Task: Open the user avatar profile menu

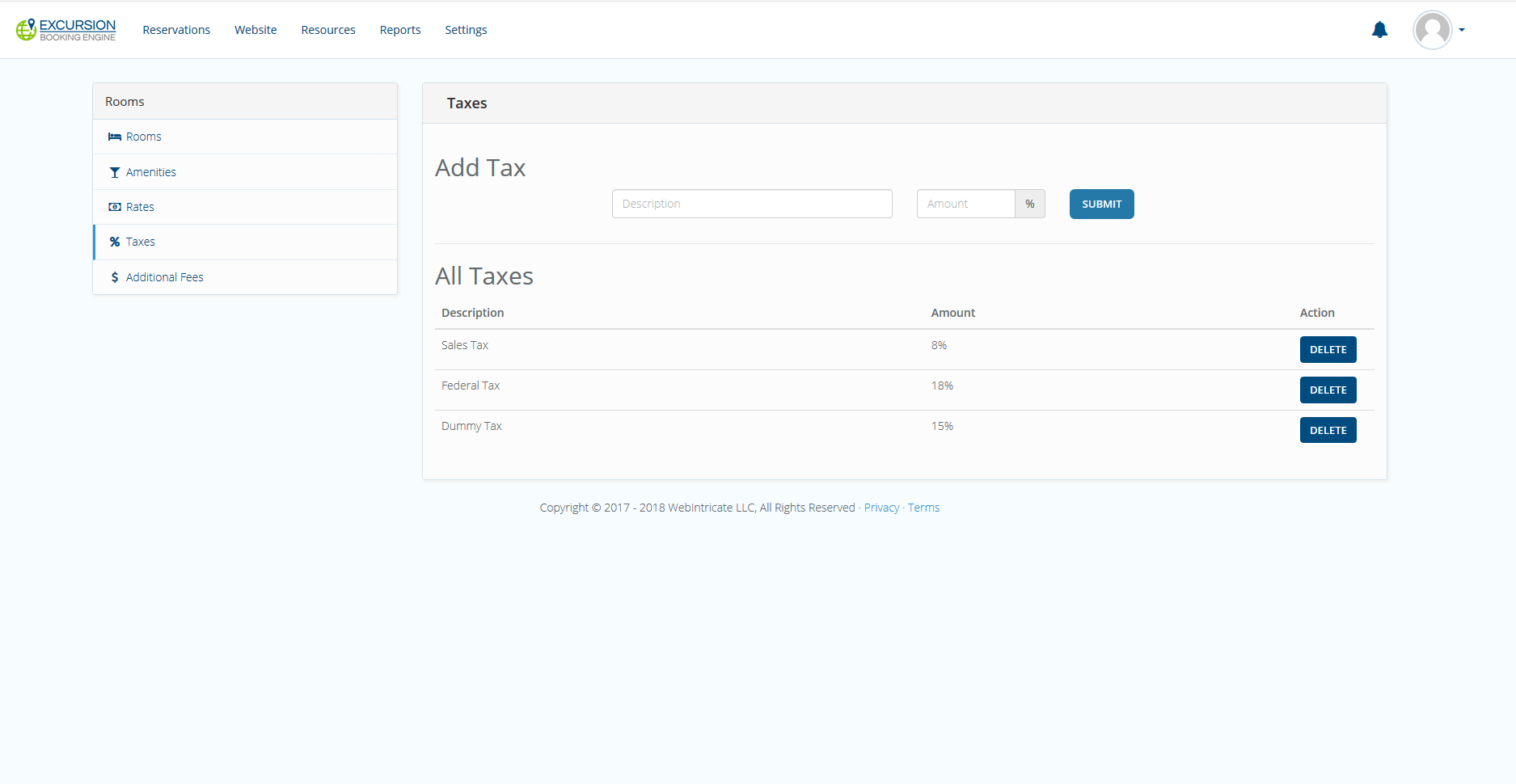Action: point(1432,30)
